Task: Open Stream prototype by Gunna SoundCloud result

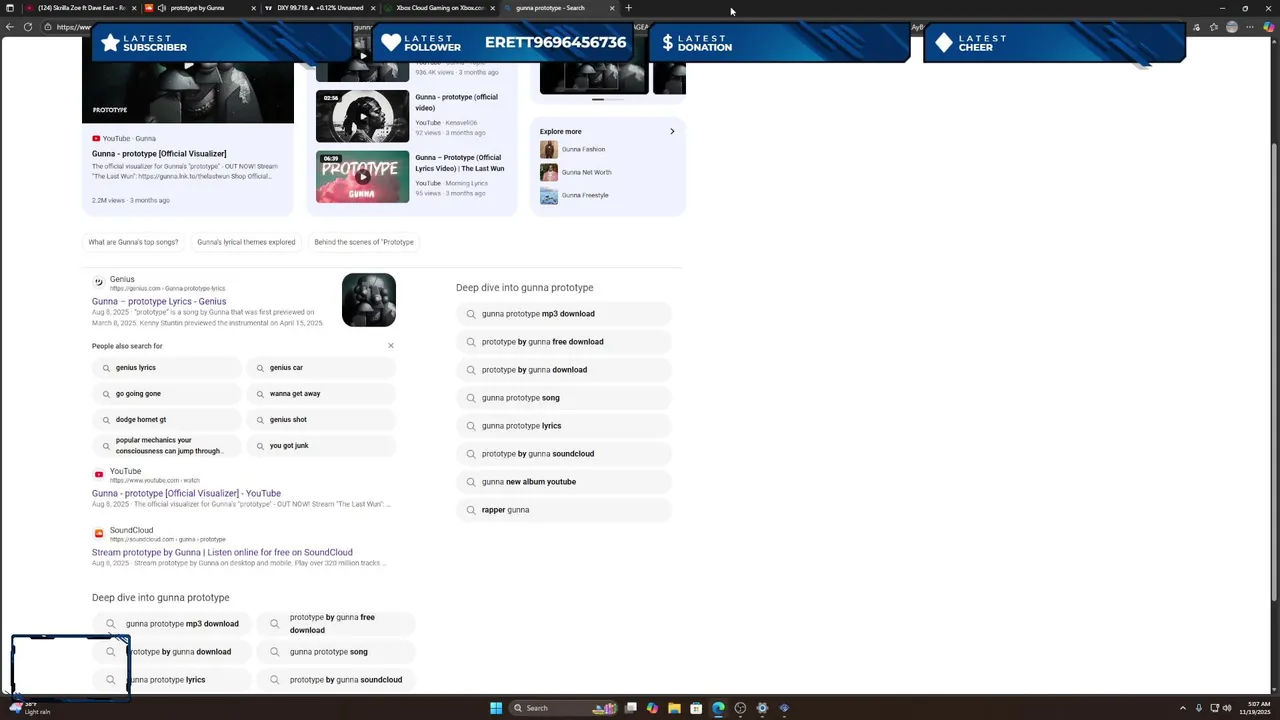Action: tap(222, 552)
